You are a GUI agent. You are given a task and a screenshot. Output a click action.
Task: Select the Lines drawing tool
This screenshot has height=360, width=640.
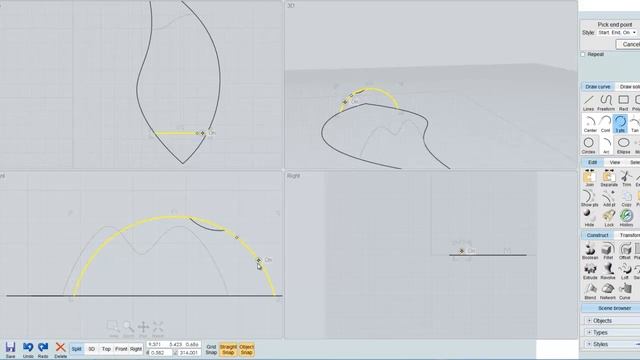(589, 103)
